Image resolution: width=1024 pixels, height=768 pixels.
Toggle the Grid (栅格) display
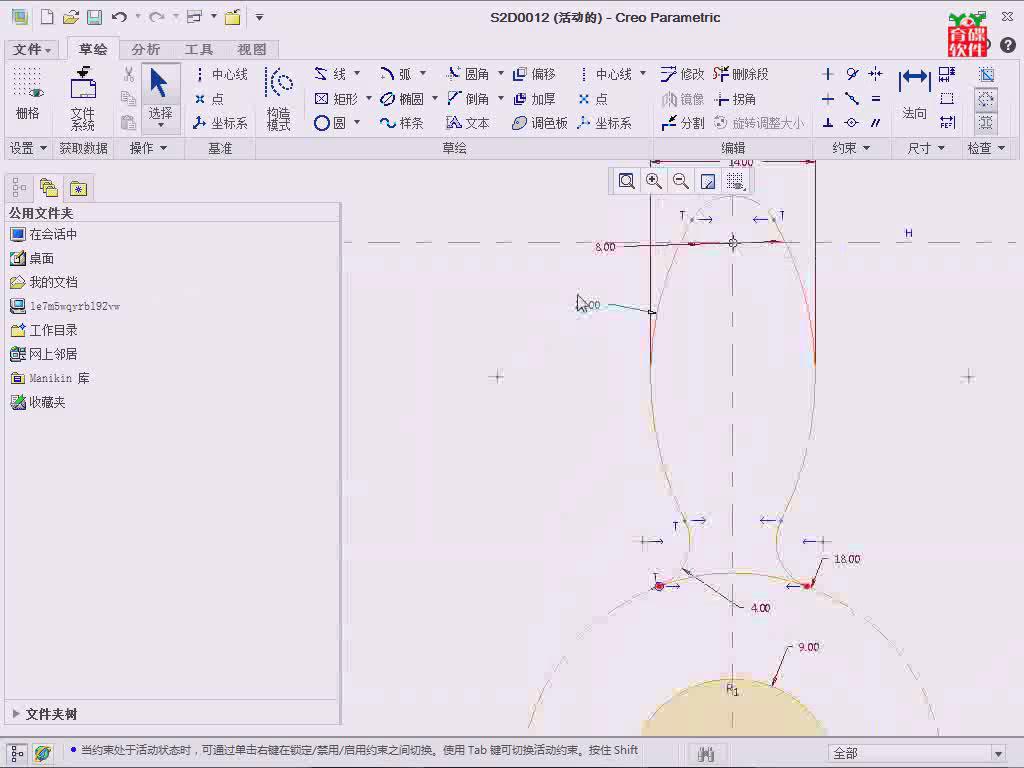pos(27,93)
